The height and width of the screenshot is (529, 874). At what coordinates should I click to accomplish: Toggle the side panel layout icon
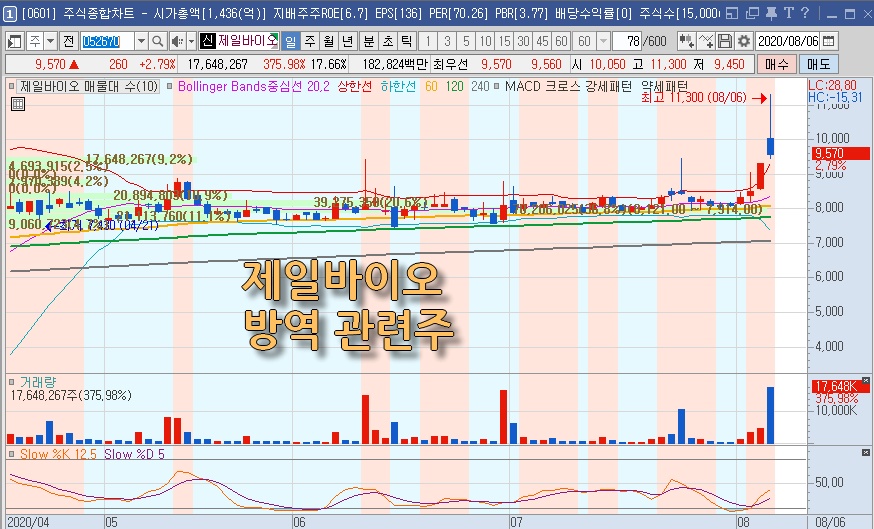pos(14,41)
